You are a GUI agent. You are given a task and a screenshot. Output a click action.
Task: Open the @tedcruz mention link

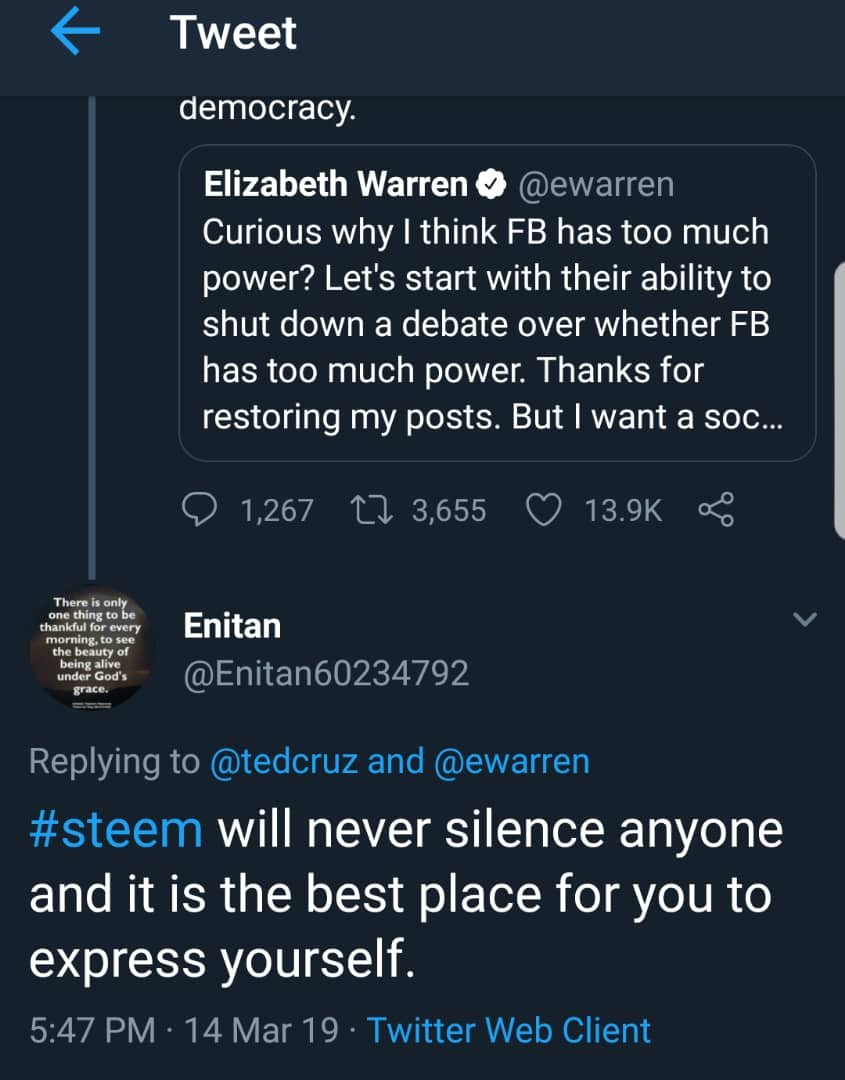click(x=284, y=762)
